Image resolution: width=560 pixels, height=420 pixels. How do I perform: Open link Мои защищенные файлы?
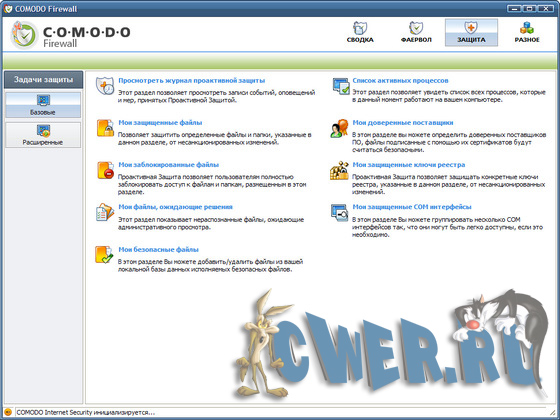pos(160,123)
